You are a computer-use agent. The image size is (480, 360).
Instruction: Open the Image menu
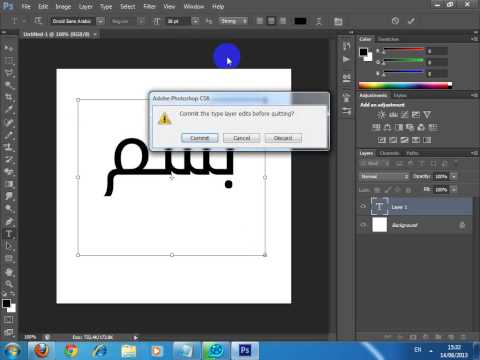click(x=63, y=6)
